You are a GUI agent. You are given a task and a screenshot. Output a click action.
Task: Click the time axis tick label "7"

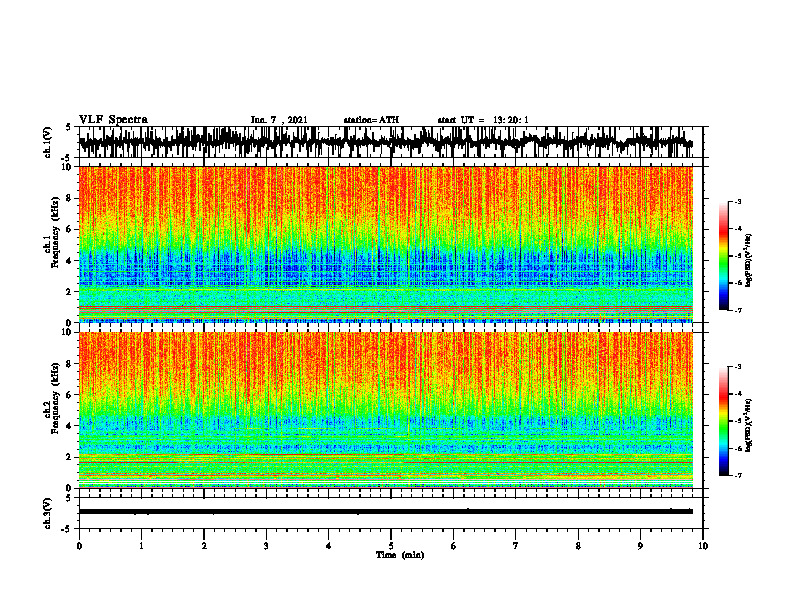click(516, 546)
